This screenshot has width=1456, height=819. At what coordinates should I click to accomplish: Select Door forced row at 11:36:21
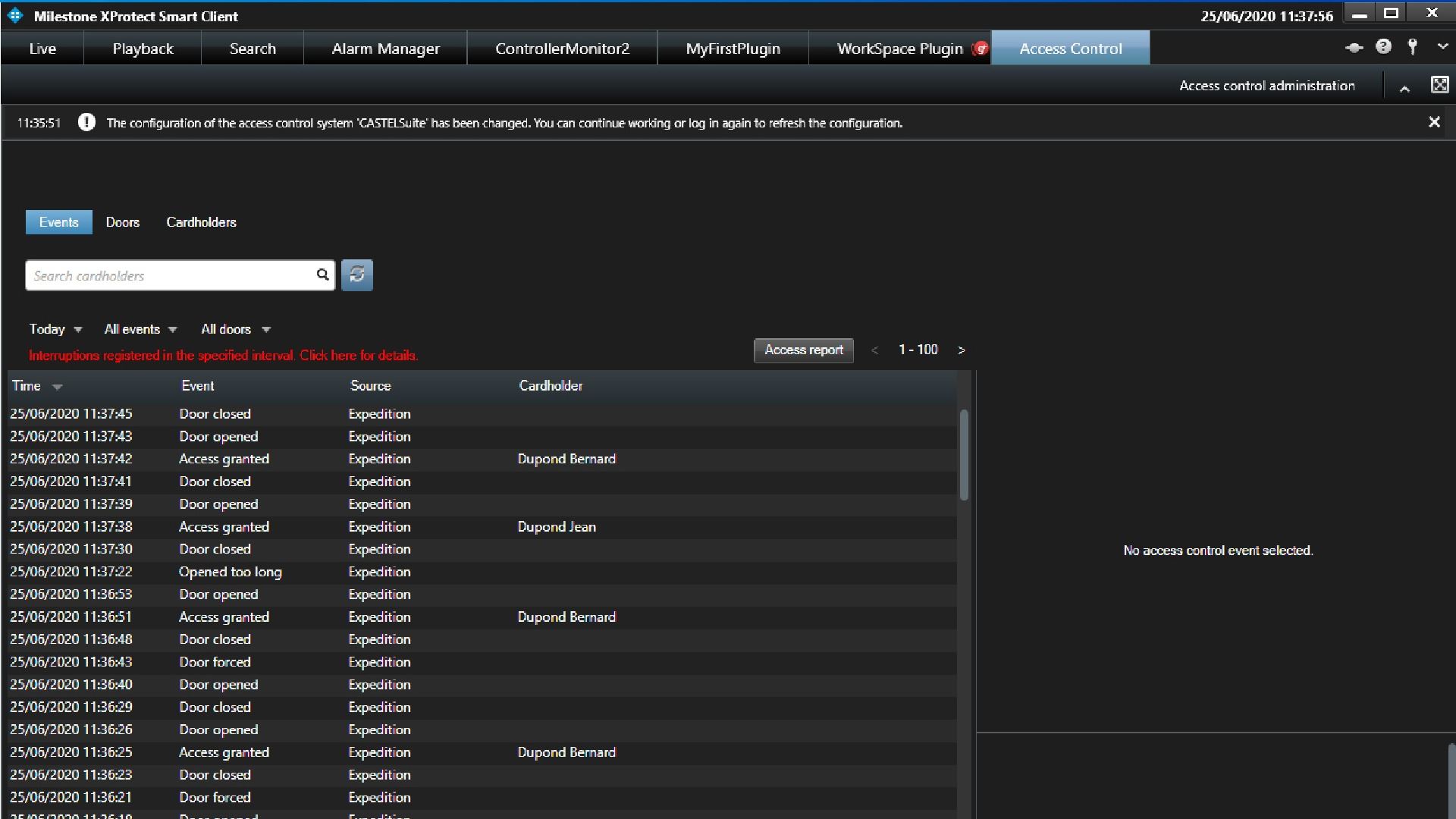point(482,798)
